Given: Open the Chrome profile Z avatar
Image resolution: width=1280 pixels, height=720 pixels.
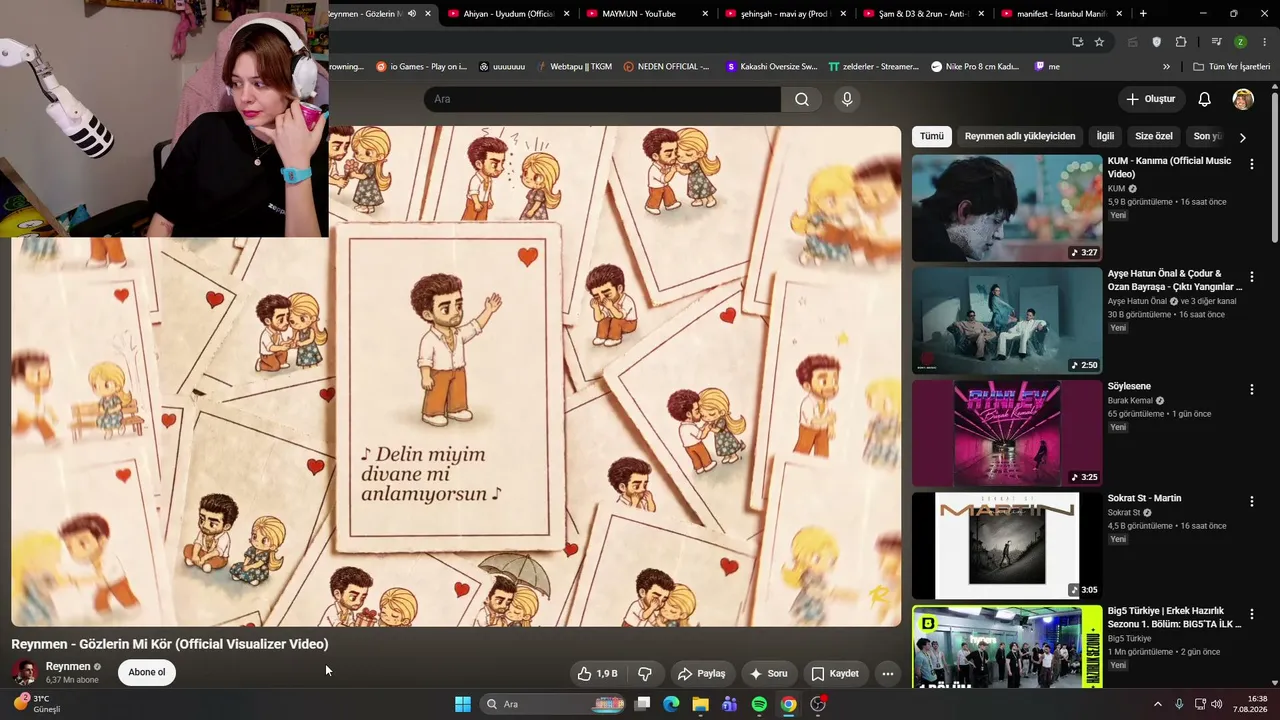Looking at the screenshot, I should pyautogui.click(x=1240, y=42).
